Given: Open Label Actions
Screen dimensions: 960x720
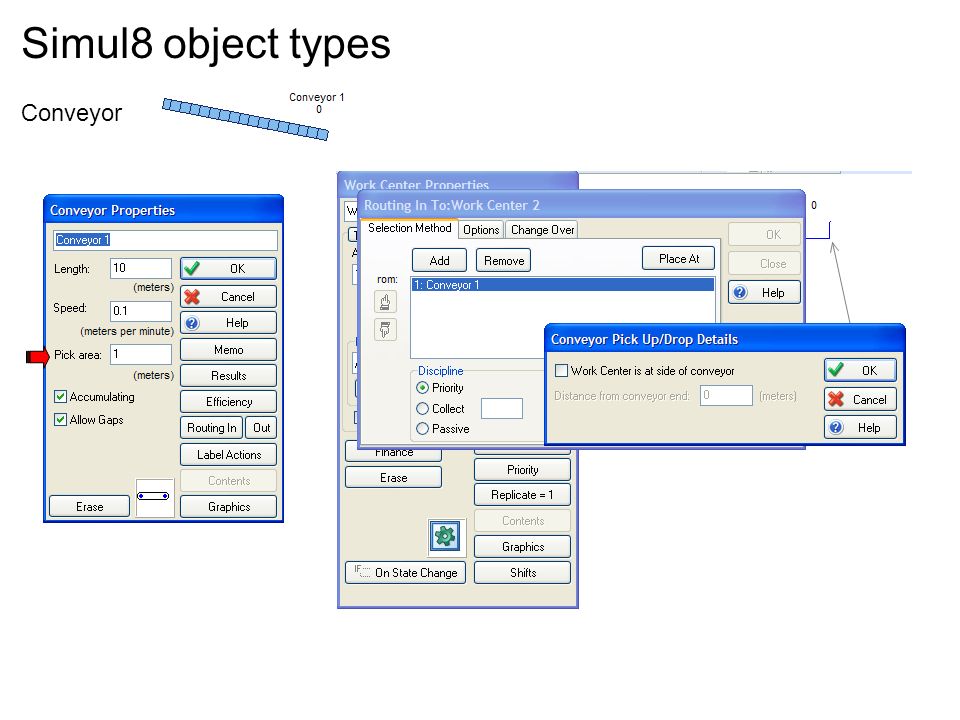Looking at the screenshot, I should 228,455.
